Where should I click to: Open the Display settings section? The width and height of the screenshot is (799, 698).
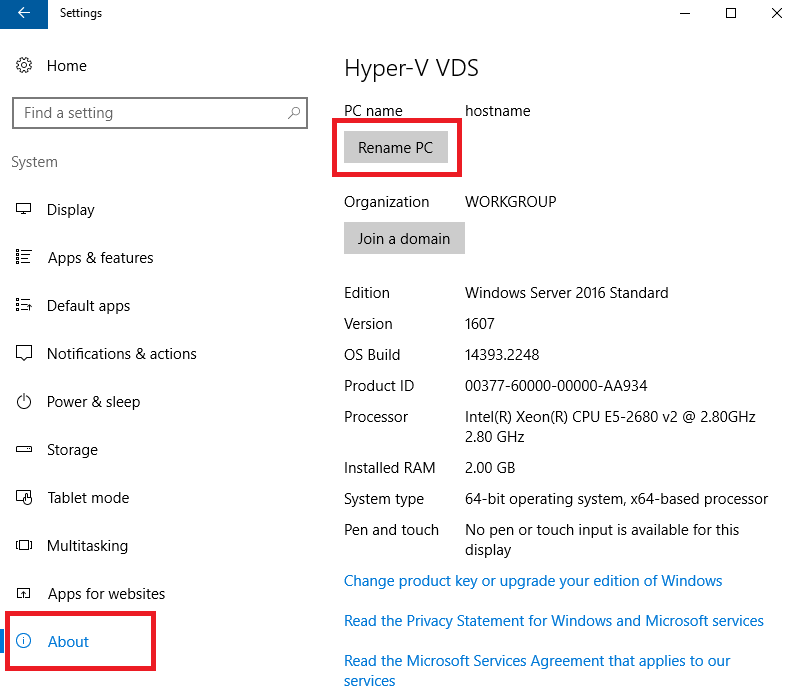pos(71,210)
